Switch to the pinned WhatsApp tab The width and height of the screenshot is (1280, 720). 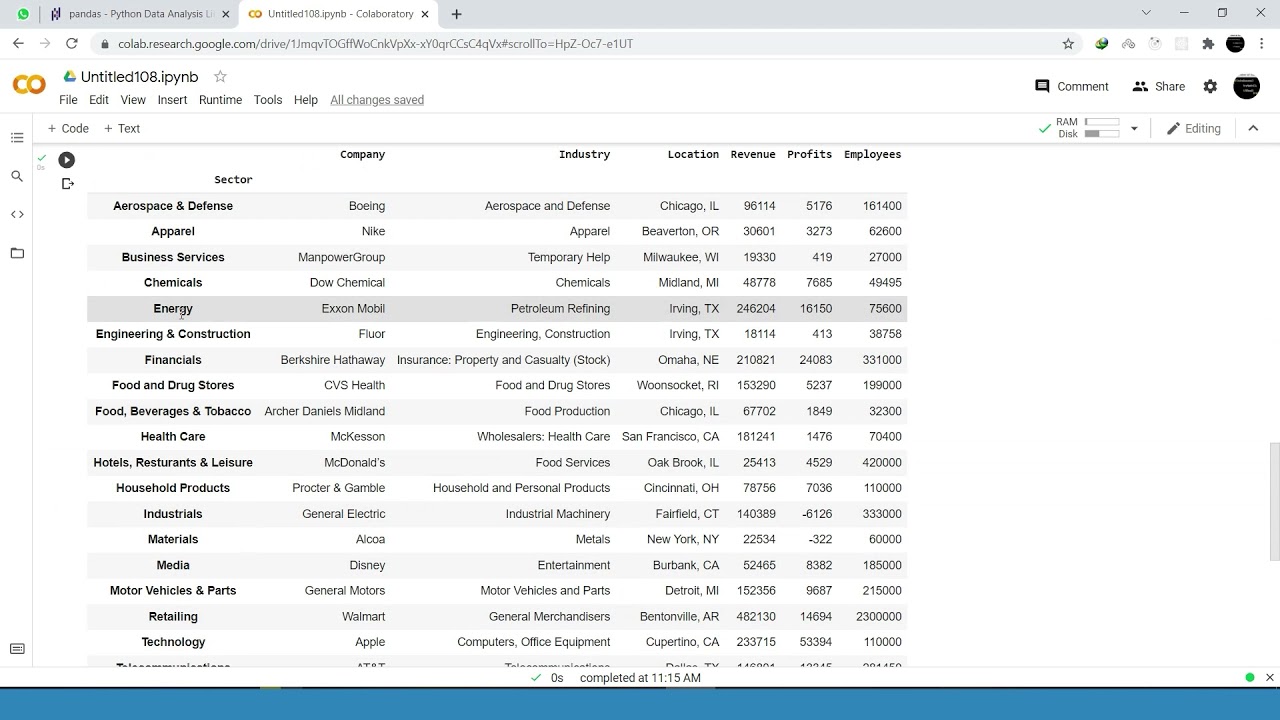(23, 14)
